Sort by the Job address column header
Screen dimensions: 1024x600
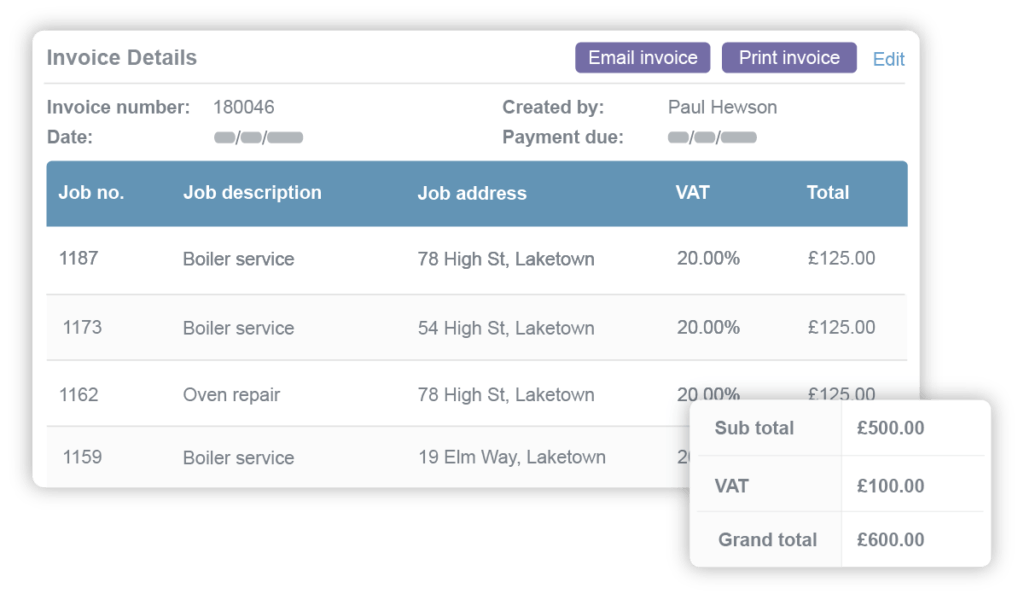[x=473, y=193]
